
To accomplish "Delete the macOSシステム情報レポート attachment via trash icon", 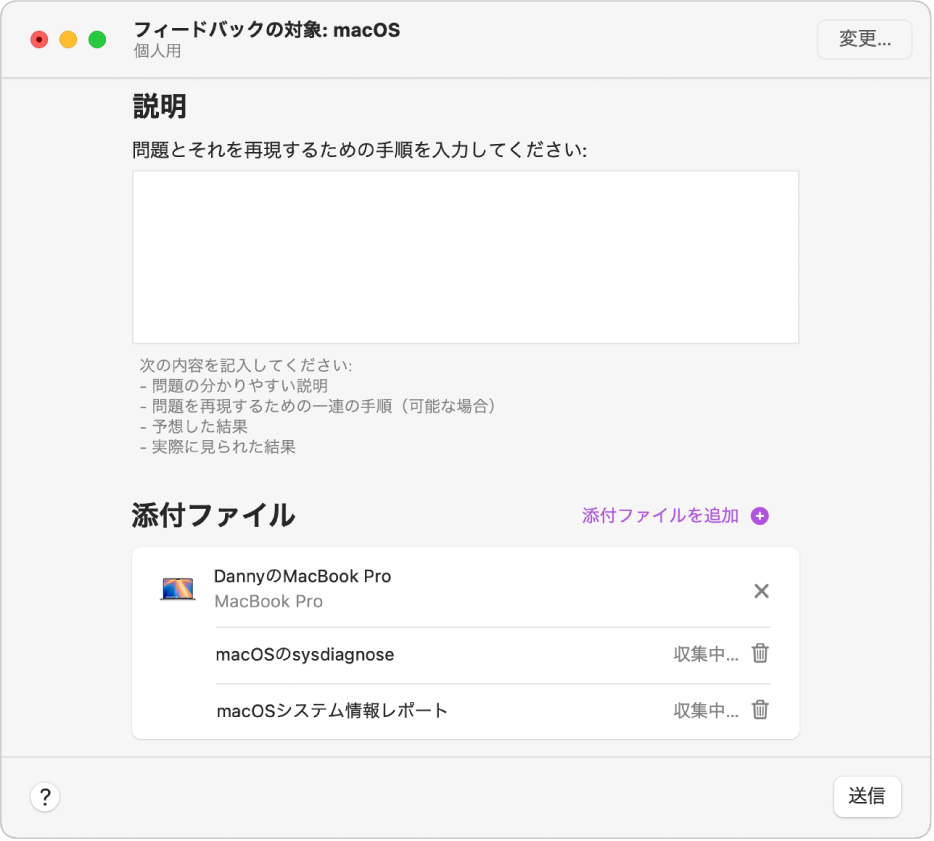I will click(761, 711).
